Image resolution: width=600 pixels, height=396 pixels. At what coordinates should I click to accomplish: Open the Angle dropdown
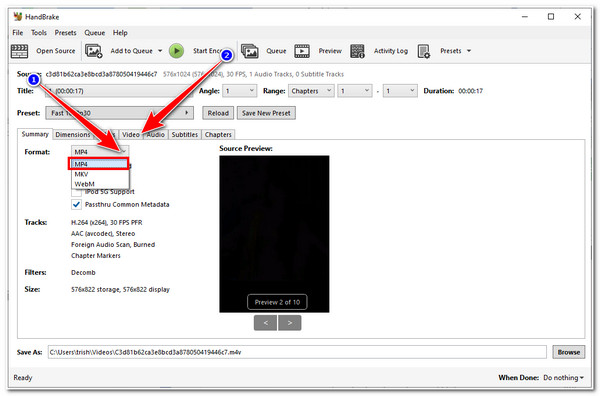point(240,91)
